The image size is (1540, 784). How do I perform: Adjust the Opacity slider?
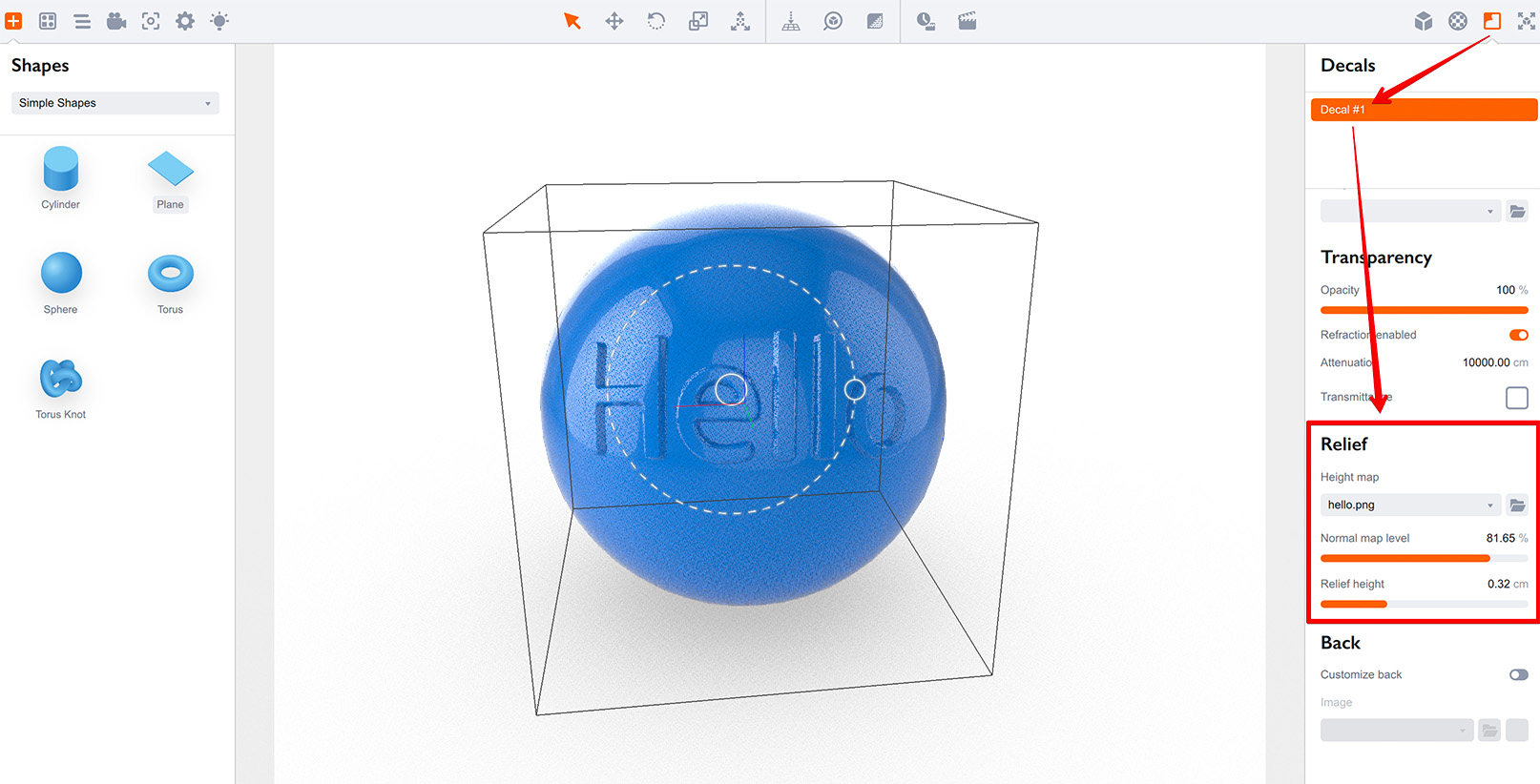pyautogui.click(x=1424, y=310)
